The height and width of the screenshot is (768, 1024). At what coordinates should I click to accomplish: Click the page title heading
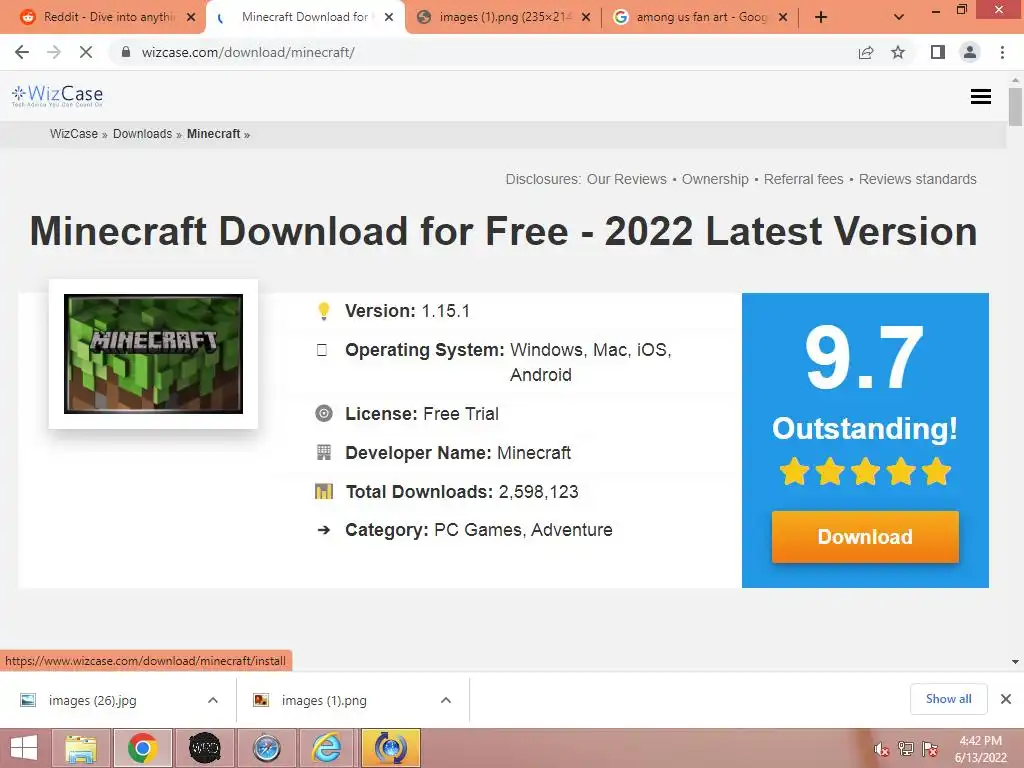504,231
